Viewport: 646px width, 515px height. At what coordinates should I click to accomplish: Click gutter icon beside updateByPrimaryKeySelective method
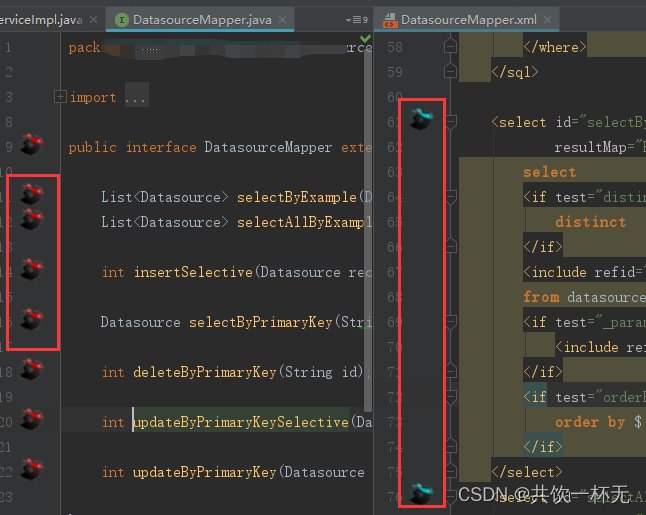[32, 419]
